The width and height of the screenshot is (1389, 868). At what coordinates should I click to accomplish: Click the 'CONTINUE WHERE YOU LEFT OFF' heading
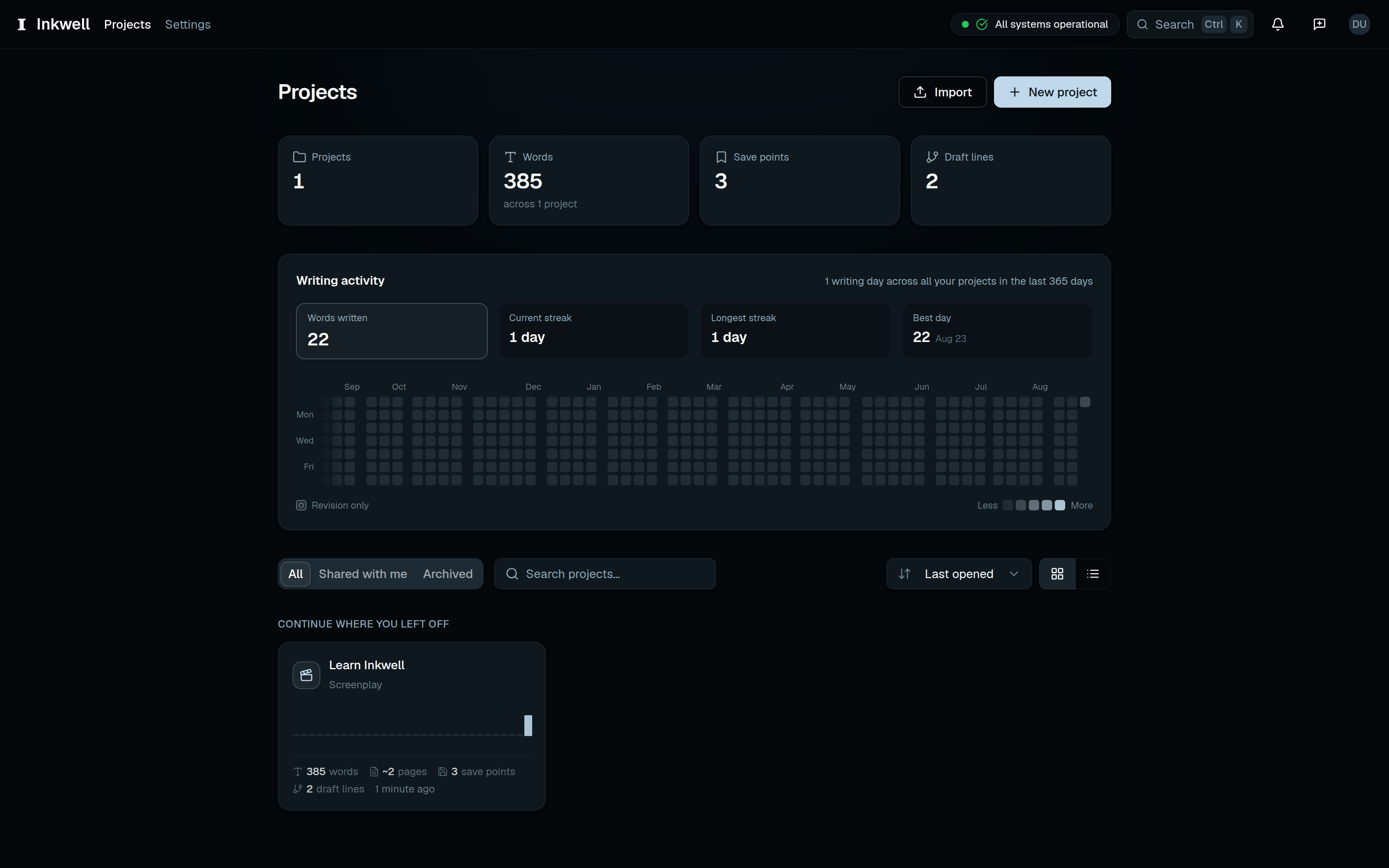pyautogui.click(x=363, y=624)
